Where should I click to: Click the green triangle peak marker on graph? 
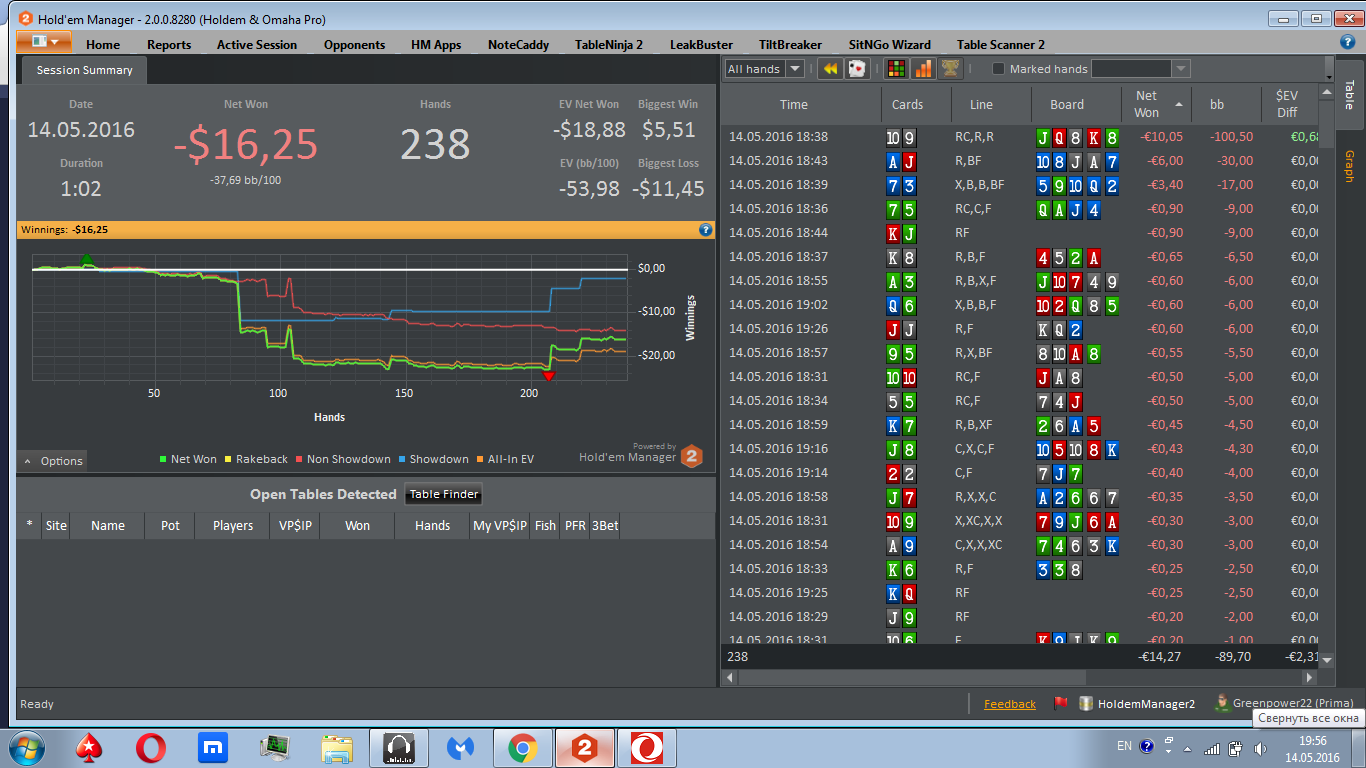(x=87, y=260)
